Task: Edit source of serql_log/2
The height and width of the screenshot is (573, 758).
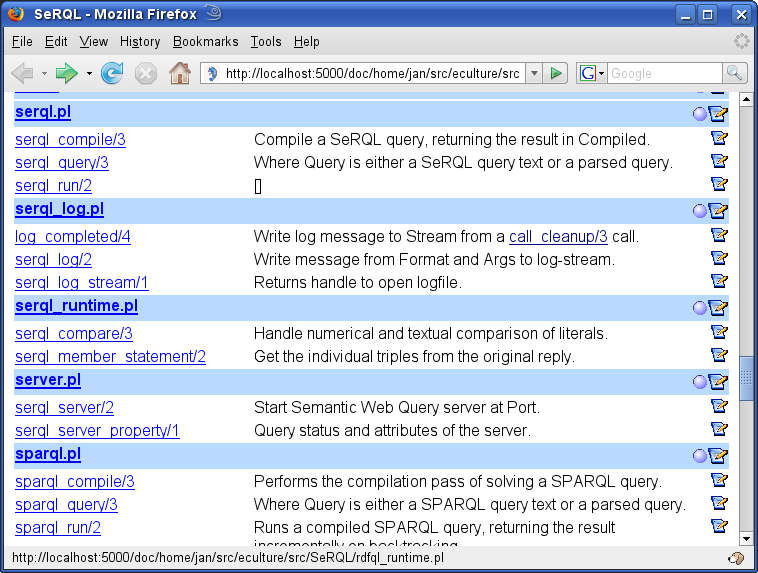Action: pyautogui.click(x=719, y=258)
